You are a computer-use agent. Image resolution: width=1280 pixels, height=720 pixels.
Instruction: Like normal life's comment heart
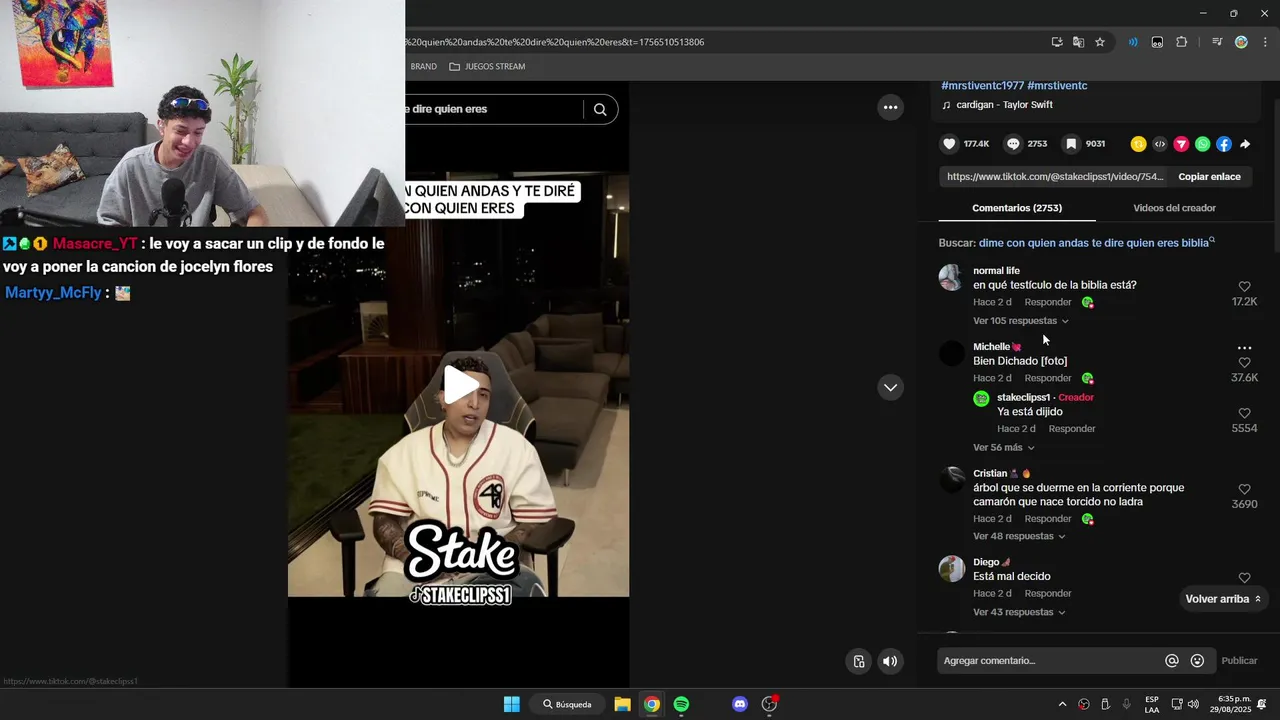[x=1244, y=287]
